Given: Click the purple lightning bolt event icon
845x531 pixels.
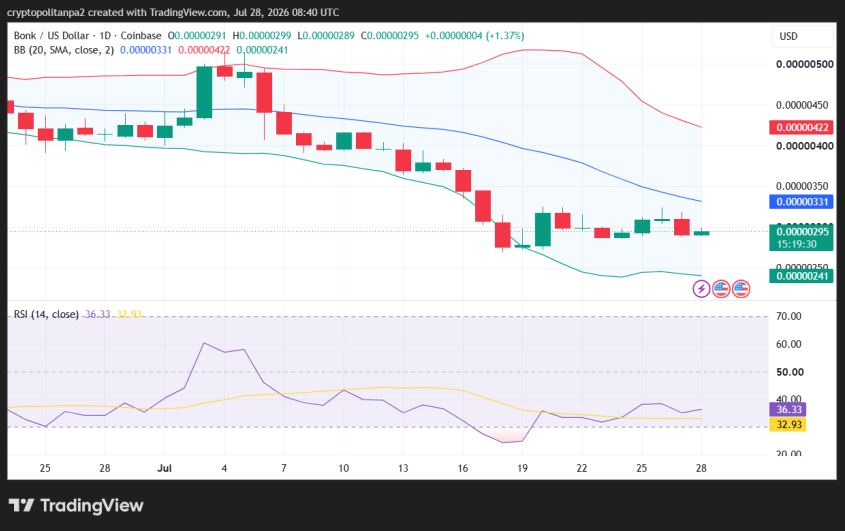Looking at the screenshot, I should pos(701,289).
